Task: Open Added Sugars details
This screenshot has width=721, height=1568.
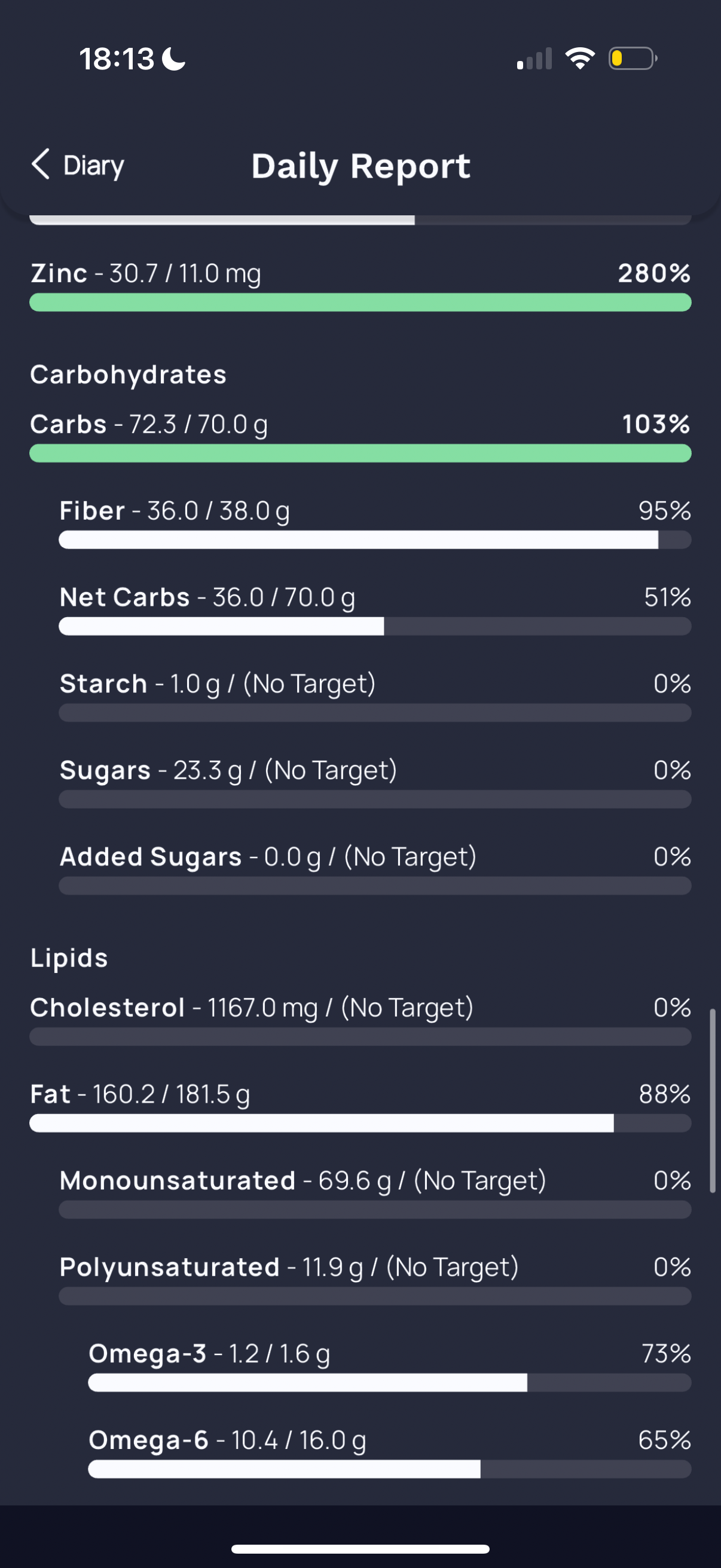Action: (268, 856)
